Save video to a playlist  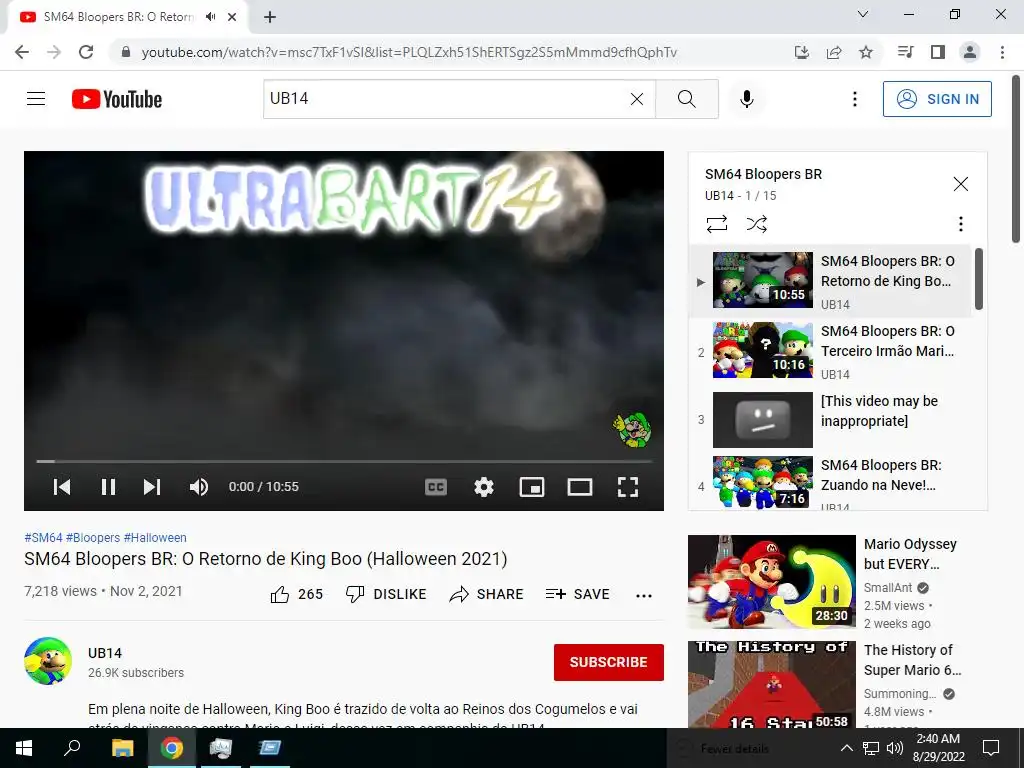point(577,594)
